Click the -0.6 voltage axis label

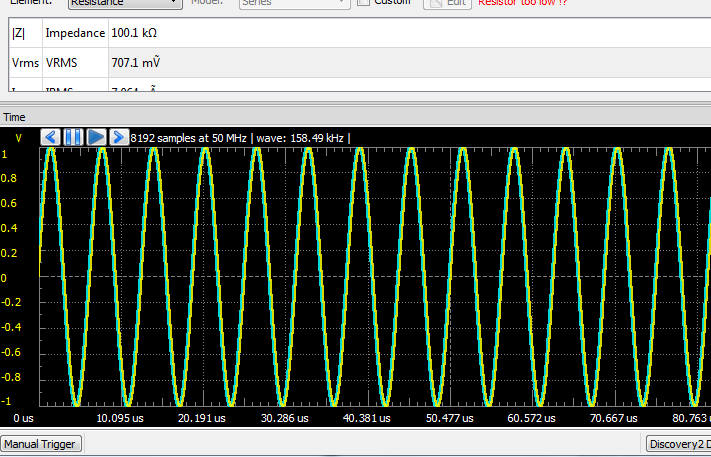11,352
